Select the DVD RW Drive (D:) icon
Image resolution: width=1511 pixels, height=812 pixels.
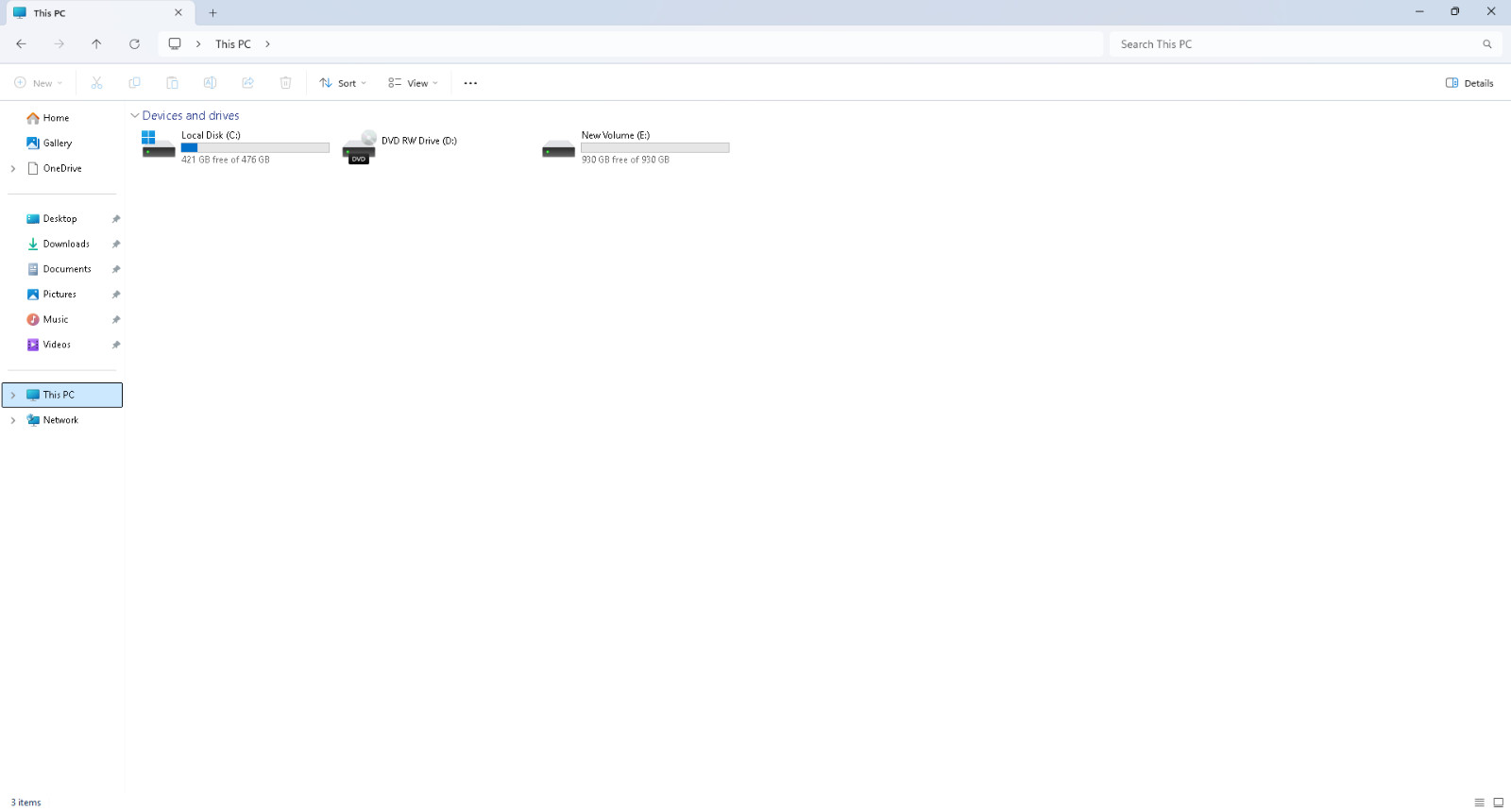point(359,147)
